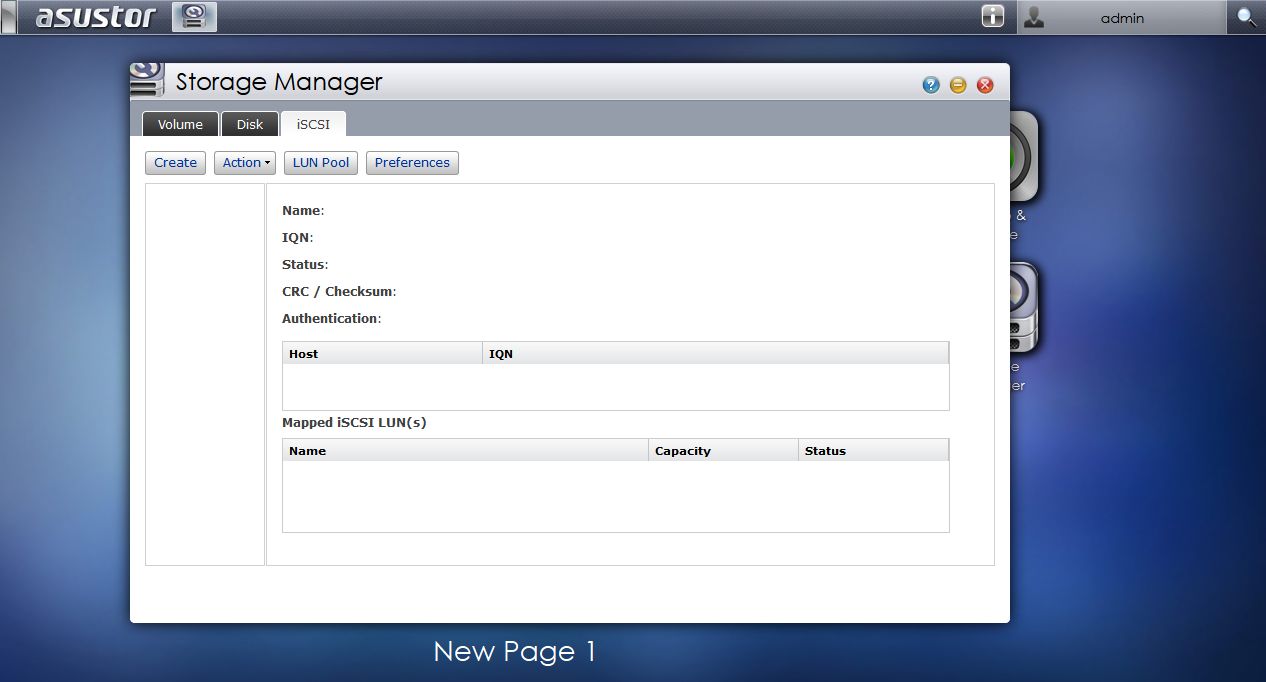Click the Status column header in LUN table
The width and height of the screenshot is (1266, 682).
coord(873,450)
